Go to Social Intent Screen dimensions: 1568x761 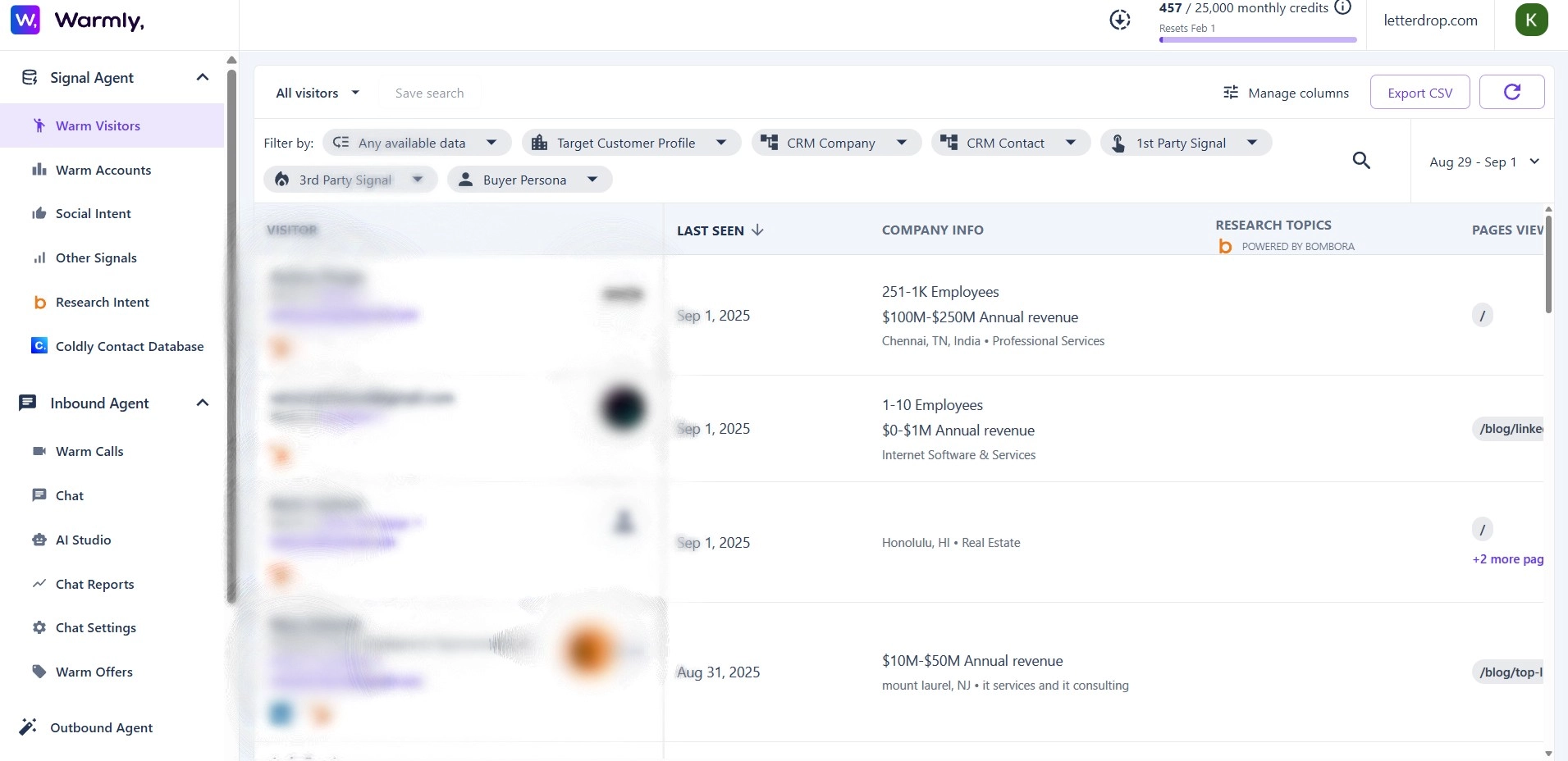[94, 213]
